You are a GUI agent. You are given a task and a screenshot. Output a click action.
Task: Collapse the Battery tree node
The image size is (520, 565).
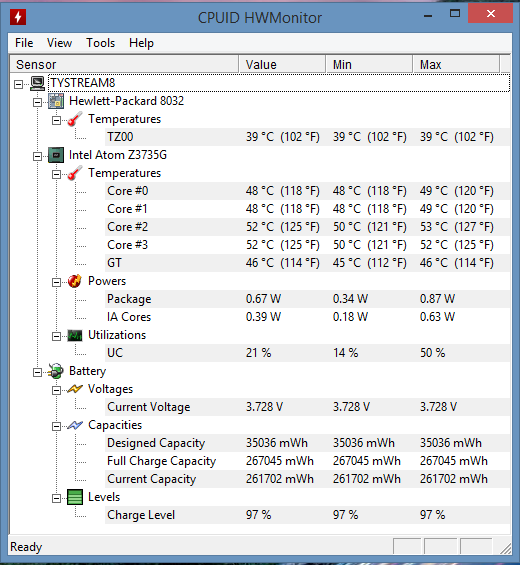click(x=37, y=372)
